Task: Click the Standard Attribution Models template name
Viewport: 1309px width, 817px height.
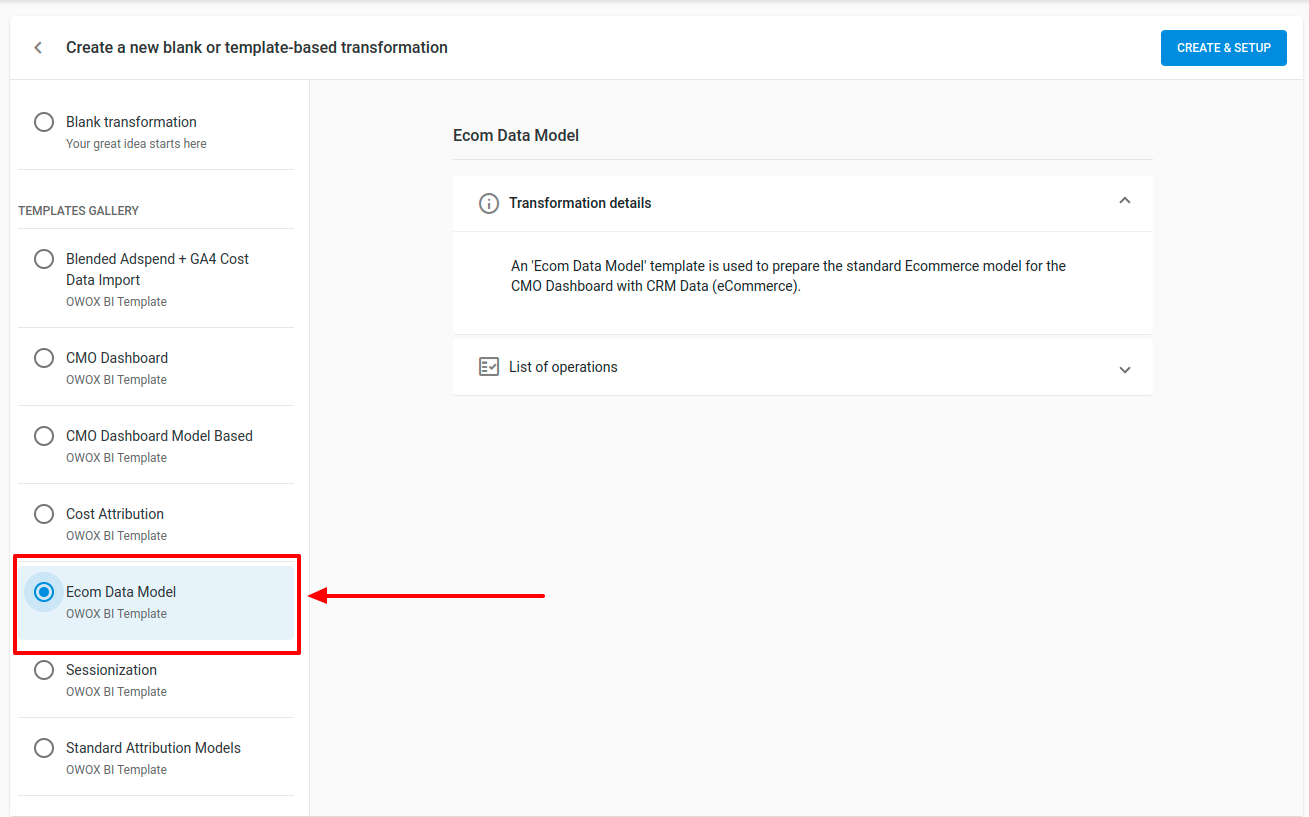Action: point(153,748)
